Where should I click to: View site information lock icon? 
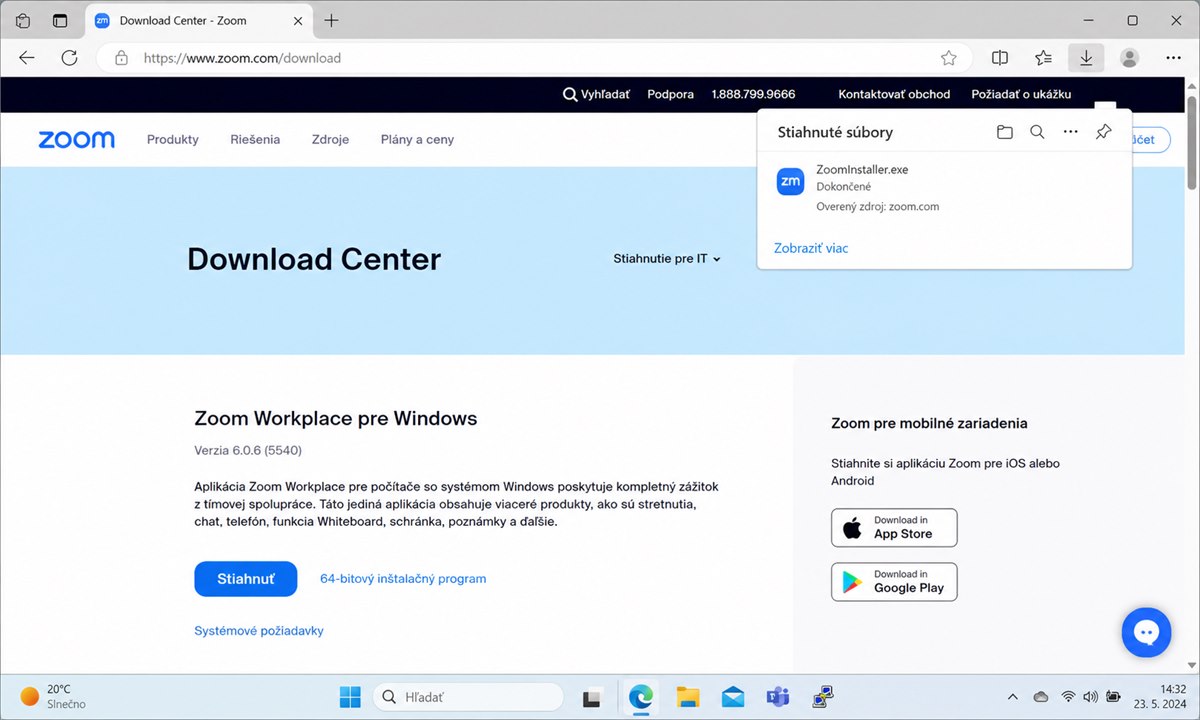pyautogui.click(x=121, y=58)
